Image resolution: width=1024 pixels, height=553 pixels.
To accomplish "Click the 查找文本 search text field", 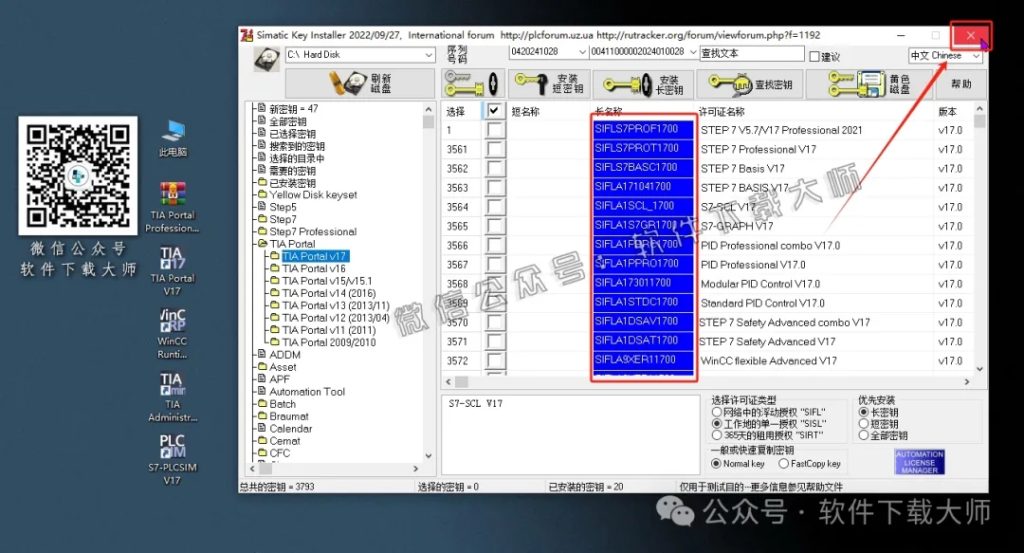I will tap(752, 54).
